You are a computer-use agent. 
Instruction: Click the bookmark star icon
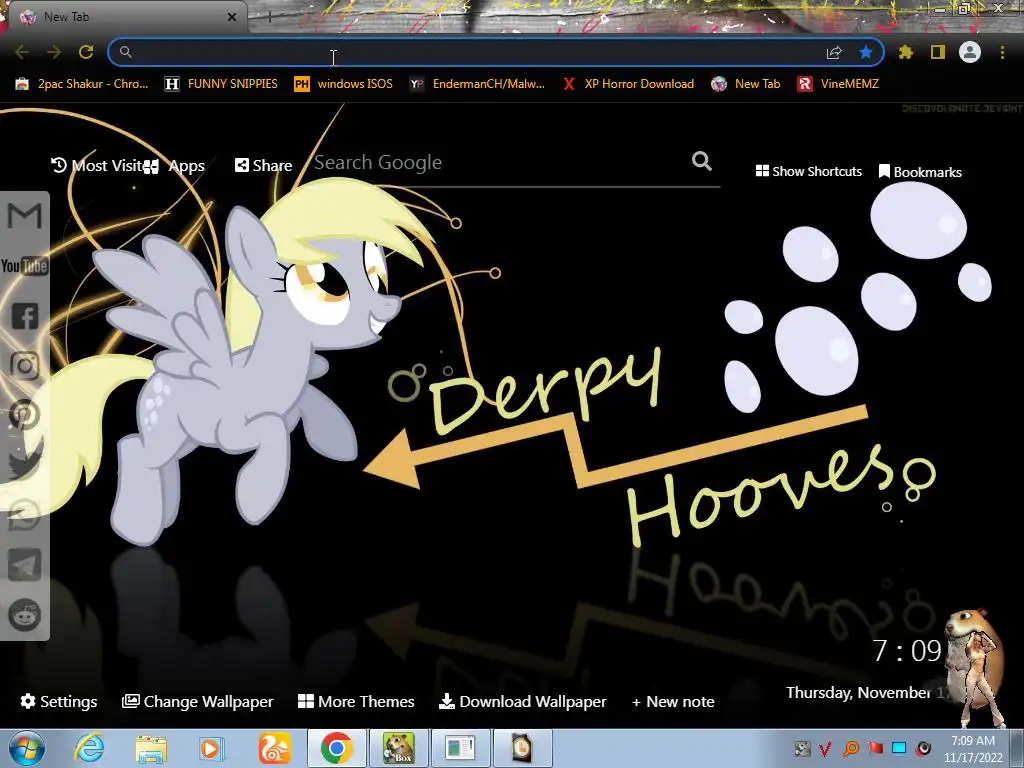pos(866,52)
